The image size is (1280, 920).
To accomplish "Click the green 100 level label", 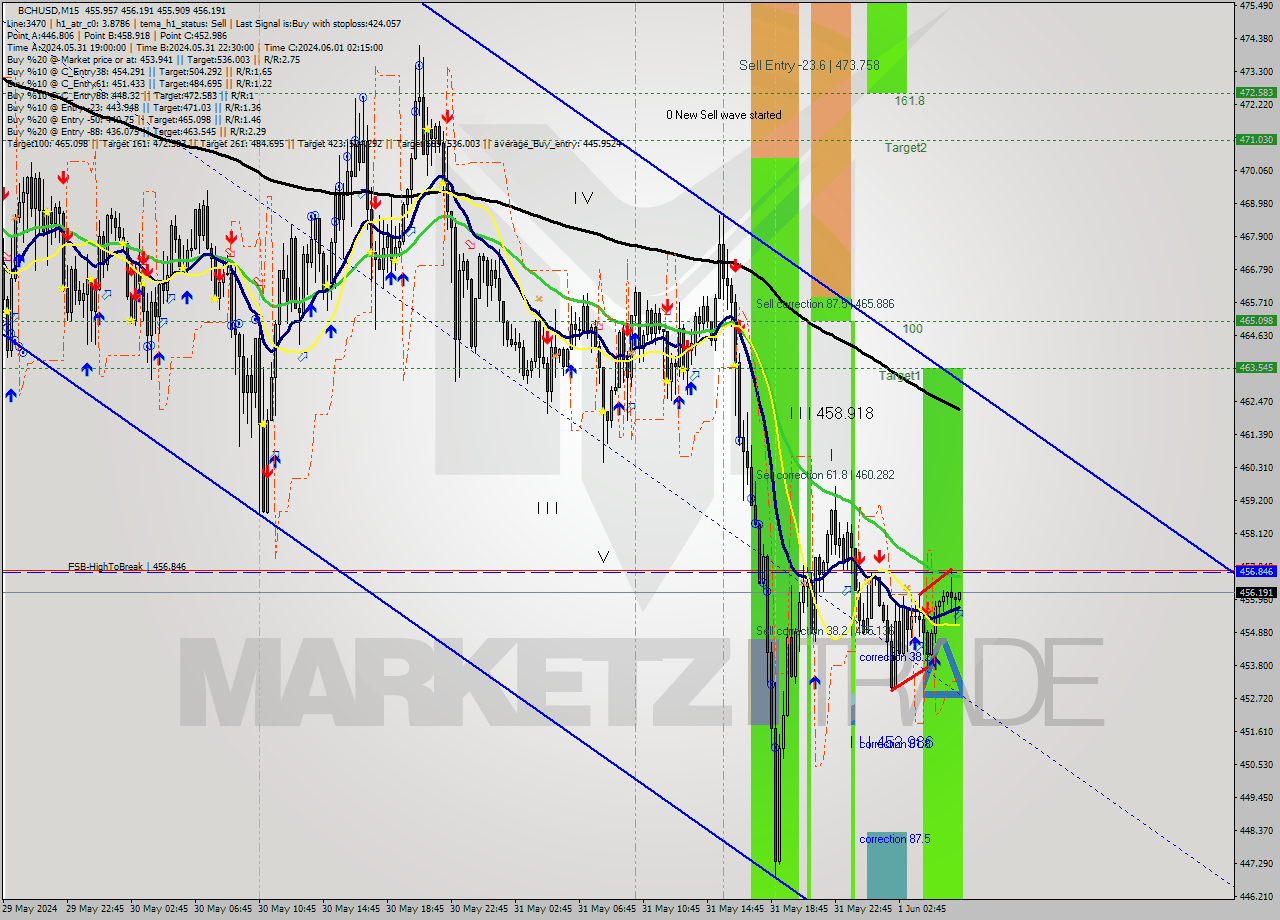I will [x=912, y=328].
